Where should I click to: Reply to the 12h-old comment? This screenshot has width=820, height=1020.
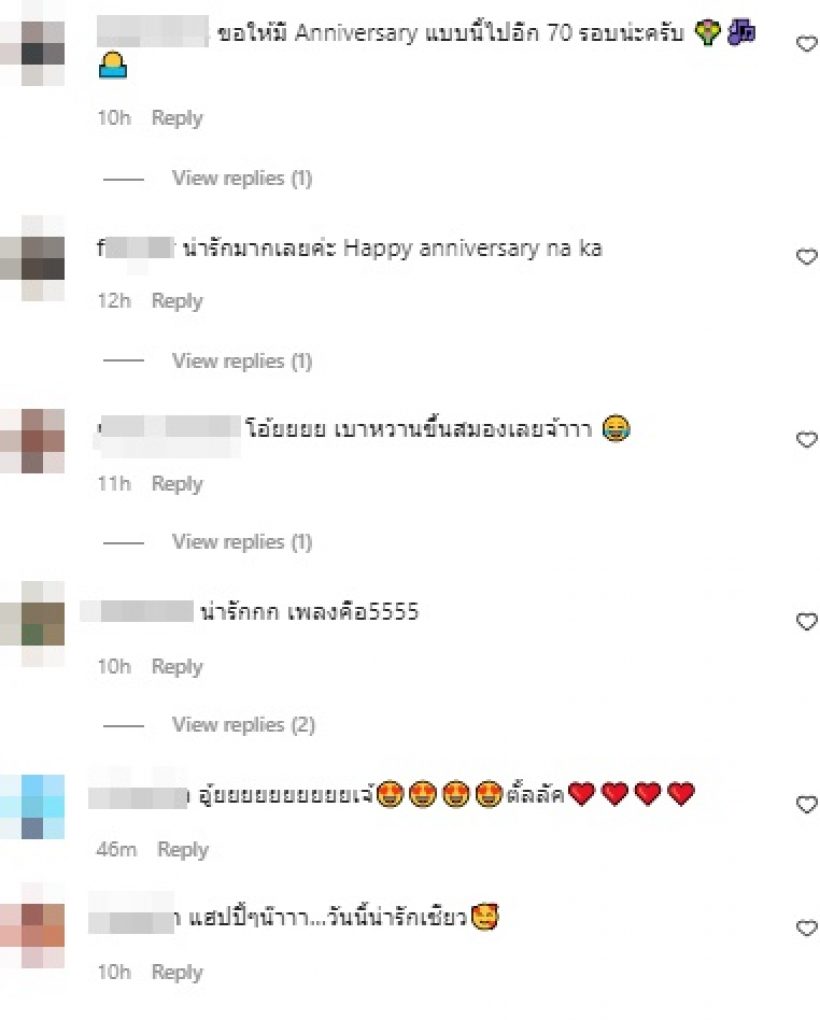point(177,301)
